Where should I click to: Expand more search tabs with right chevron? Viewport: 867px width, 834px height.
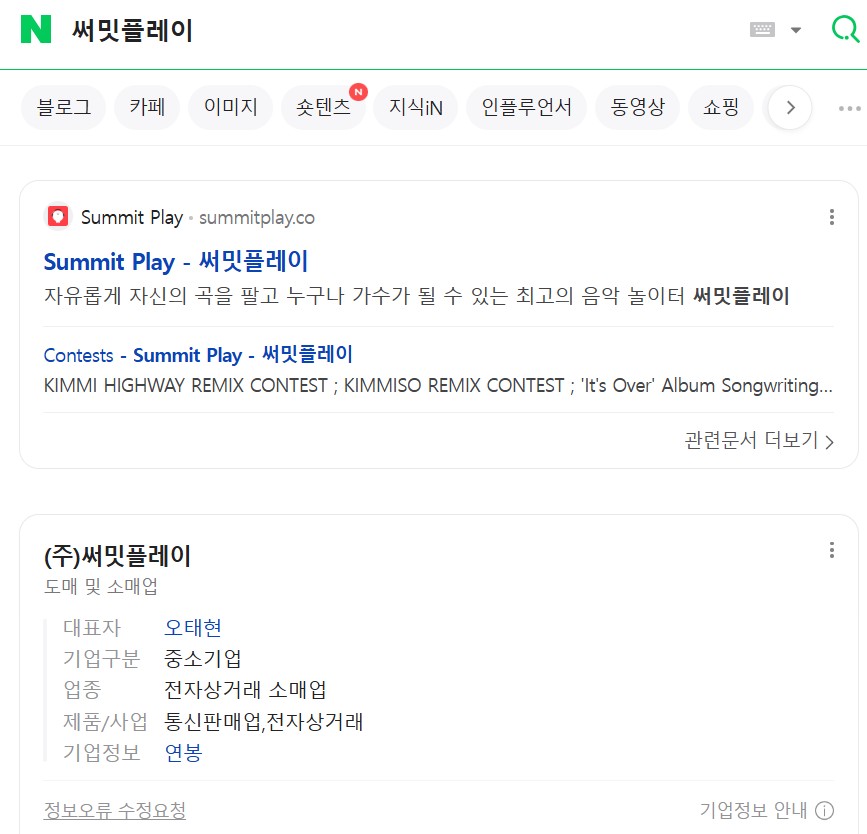(x=789, y=107)
